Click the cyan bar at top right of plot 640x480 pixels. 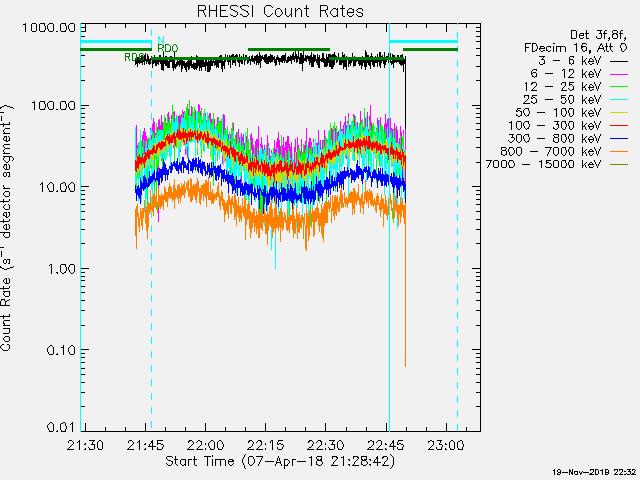pos(424,42)
